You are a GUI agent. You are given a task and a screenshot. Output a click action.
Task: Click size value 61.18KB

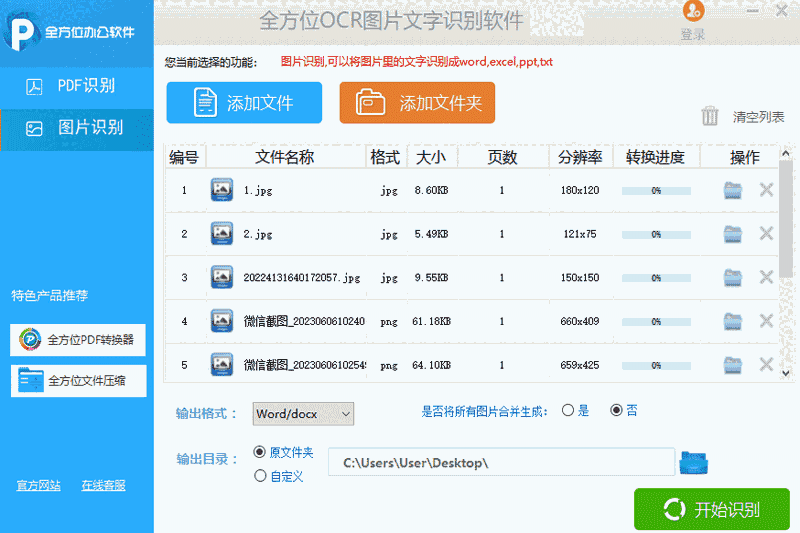coord(432,321)
